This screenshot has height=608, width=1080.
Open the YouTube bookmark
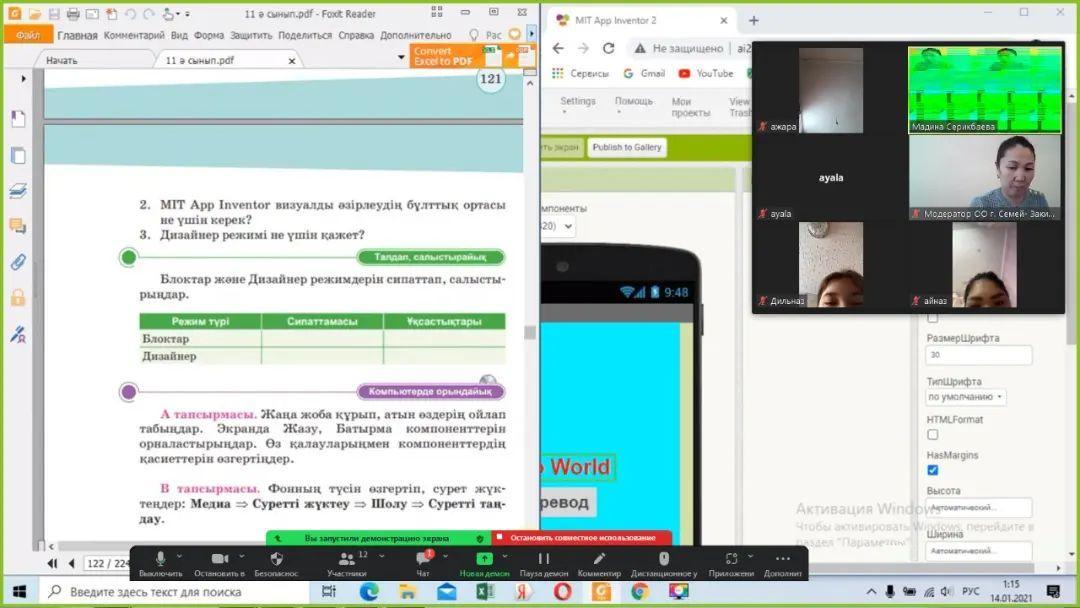click(705, 73)
